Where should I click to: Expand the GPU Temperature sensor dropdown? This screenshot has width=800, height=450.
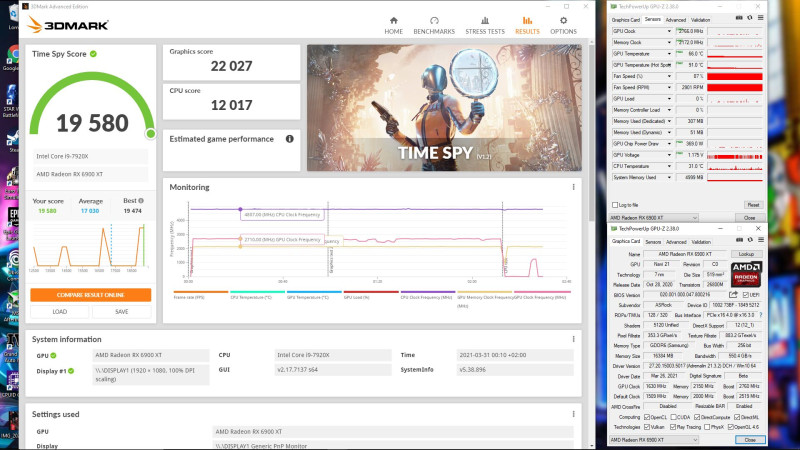pos(669,54)
